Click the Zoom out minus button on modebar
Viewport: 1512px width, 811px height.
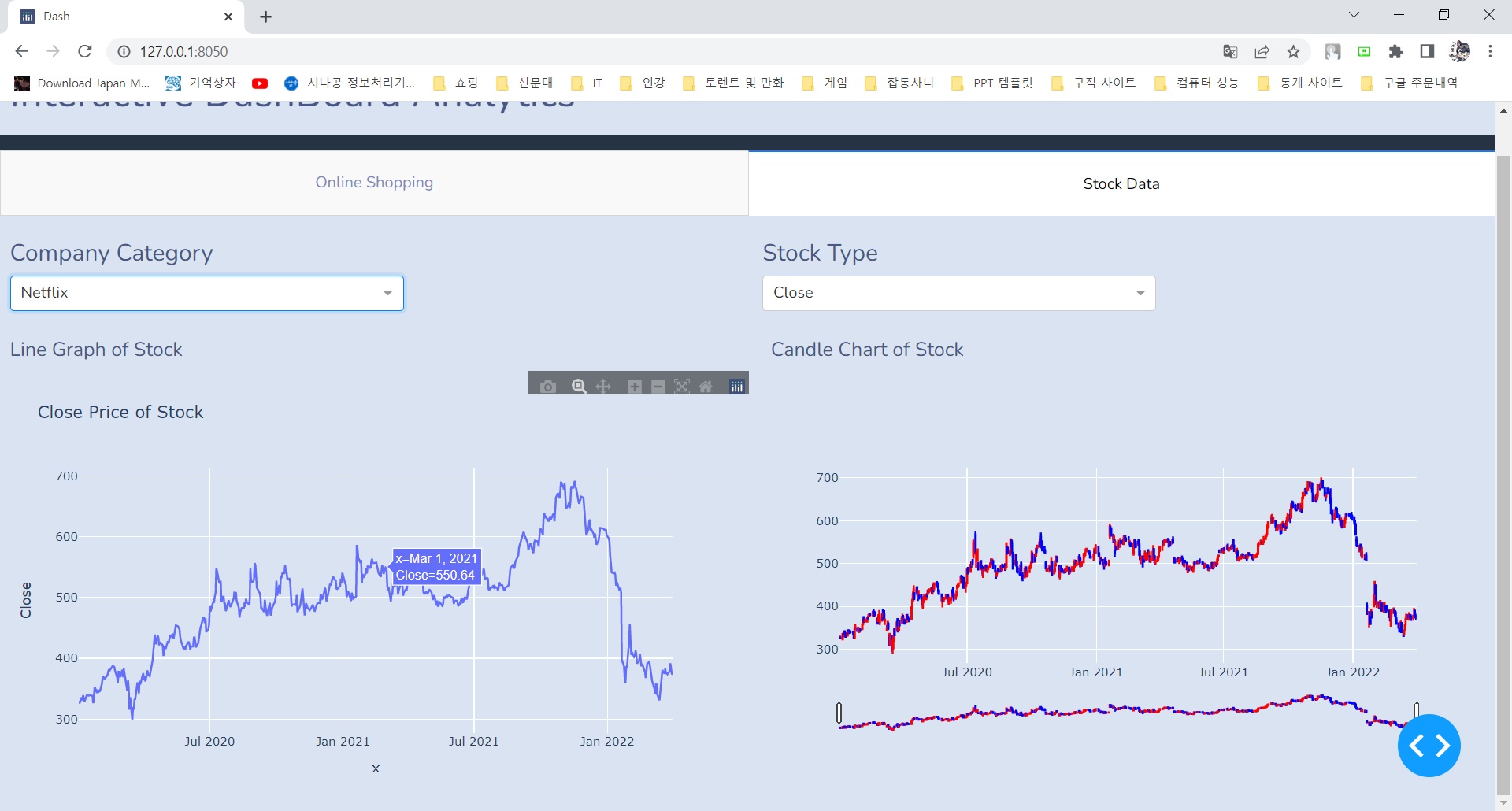point(658,387)
